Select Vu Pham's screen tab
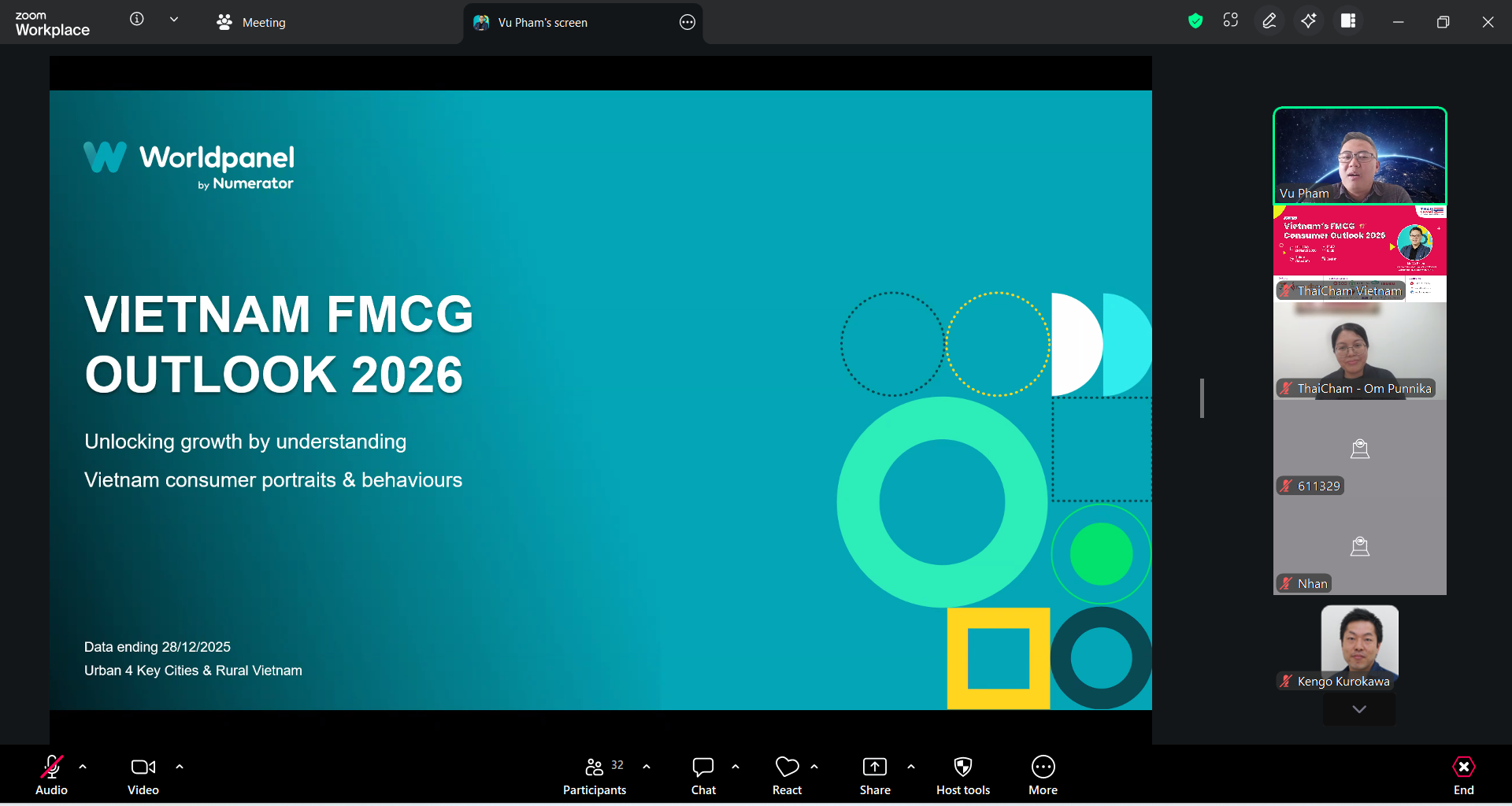 (543, 23)
